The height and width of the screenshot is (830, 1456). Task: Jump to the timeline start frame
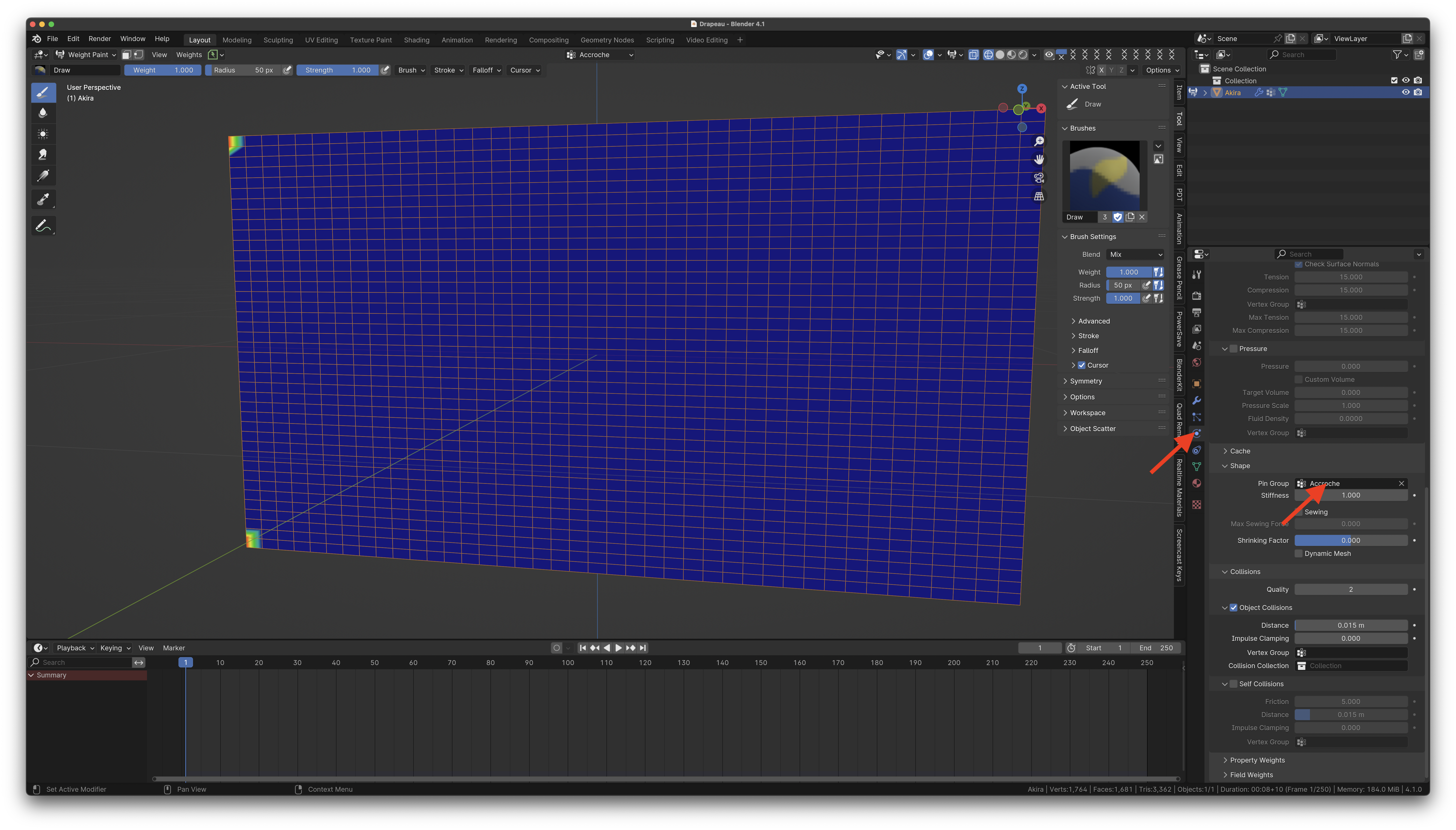pyautogui.click(x=583, y=648)
